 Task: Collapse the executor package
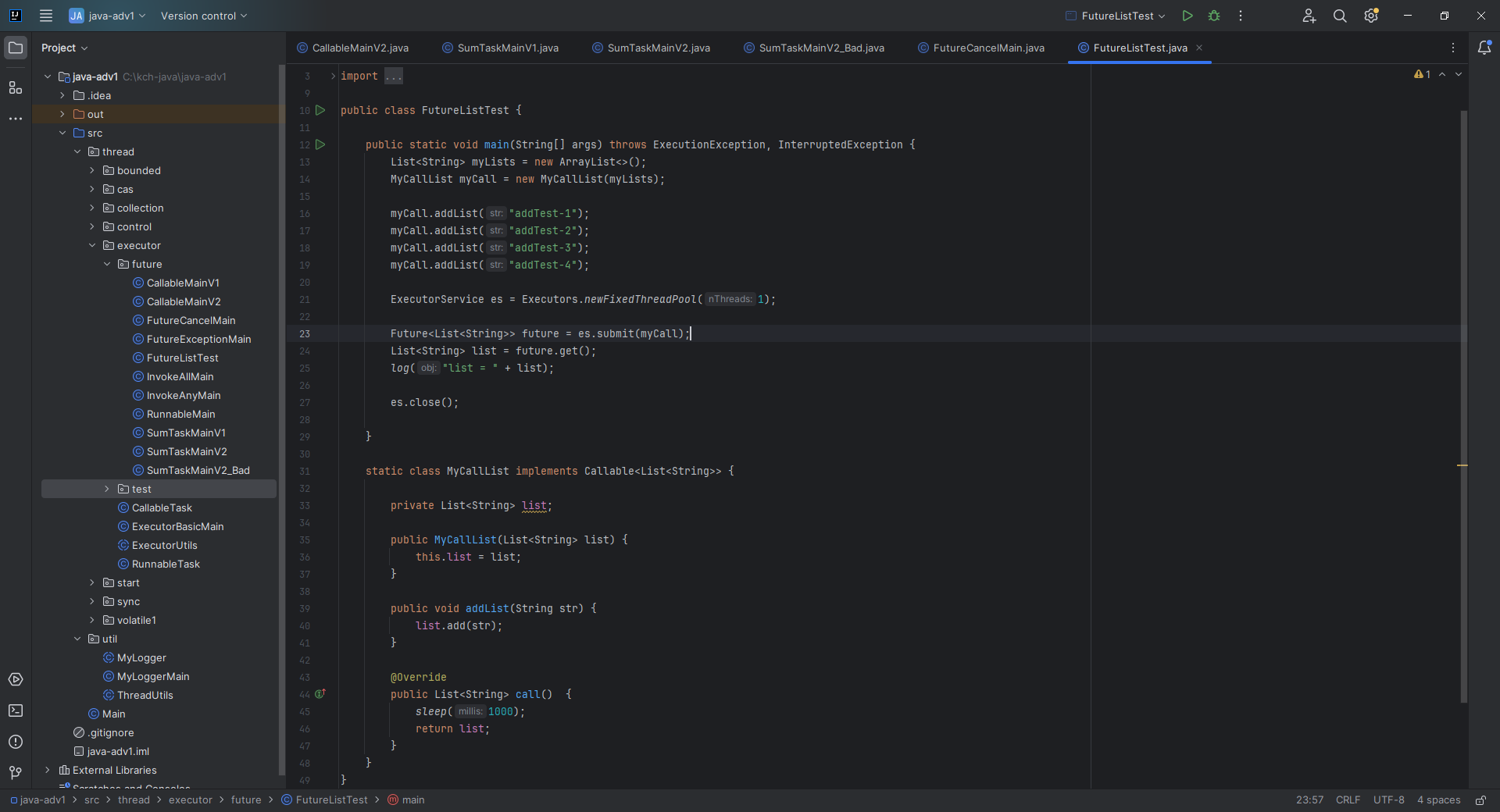pyautogui.click(x=92, y=245)
